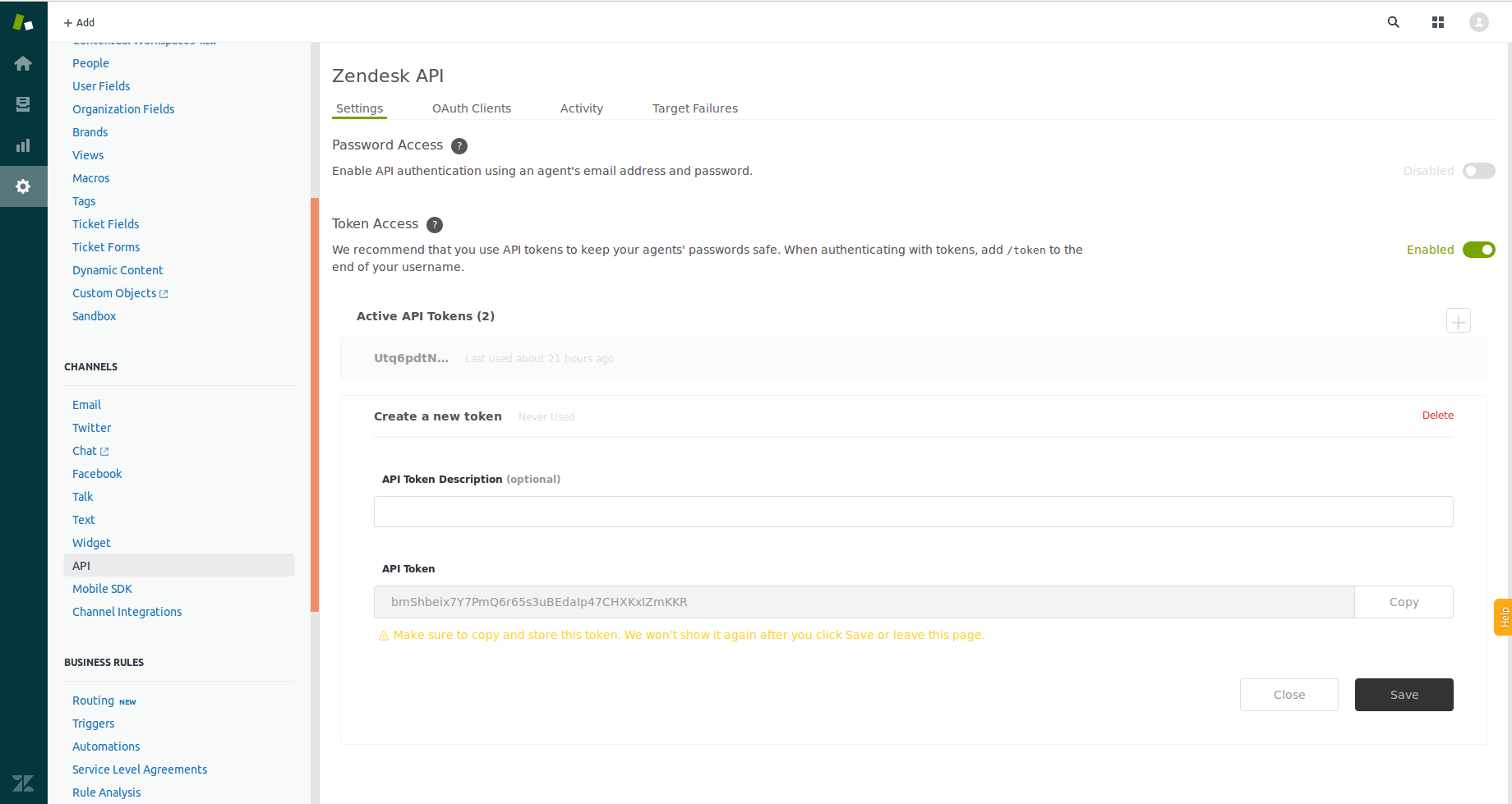Open Talk channel link
This screenshot has width=1512, height=804.
point(82,497)
